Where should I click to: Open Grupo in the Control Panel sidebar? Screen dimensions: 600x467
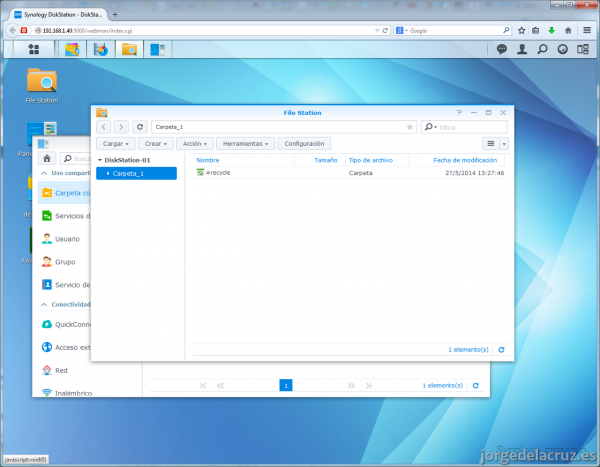tap(64, 262)
